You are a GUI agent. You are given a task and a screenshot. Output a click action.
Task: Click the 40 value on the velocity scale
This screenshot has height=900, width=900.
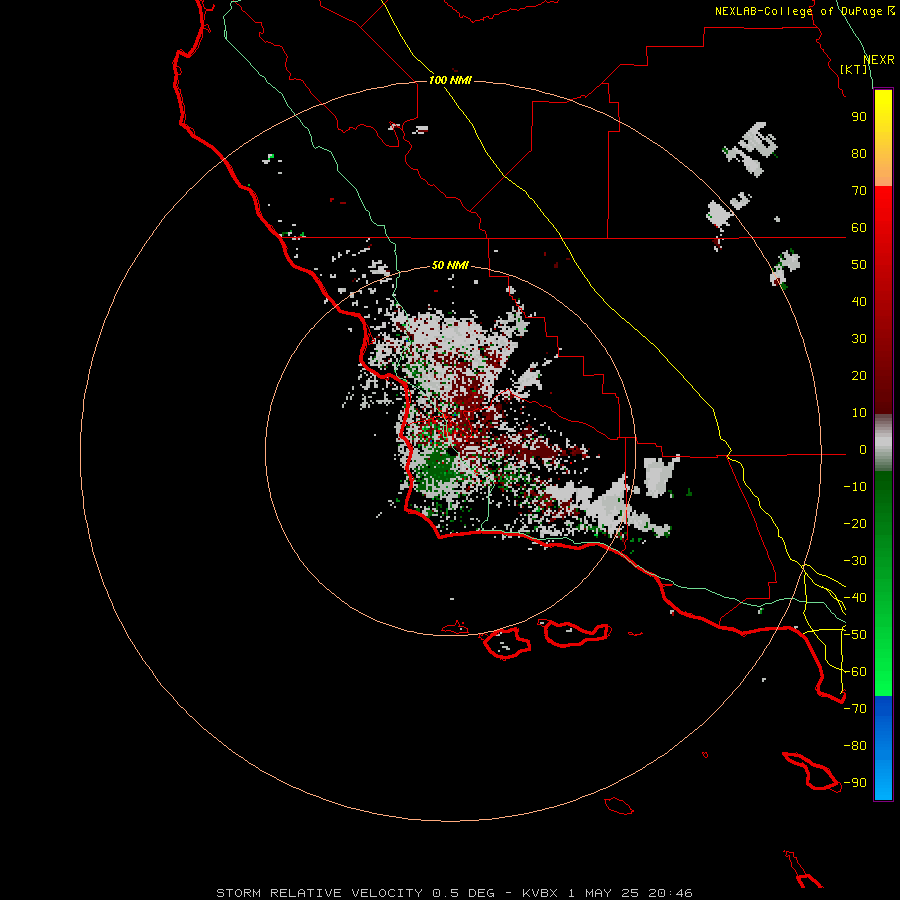click(x=859, y=302)
